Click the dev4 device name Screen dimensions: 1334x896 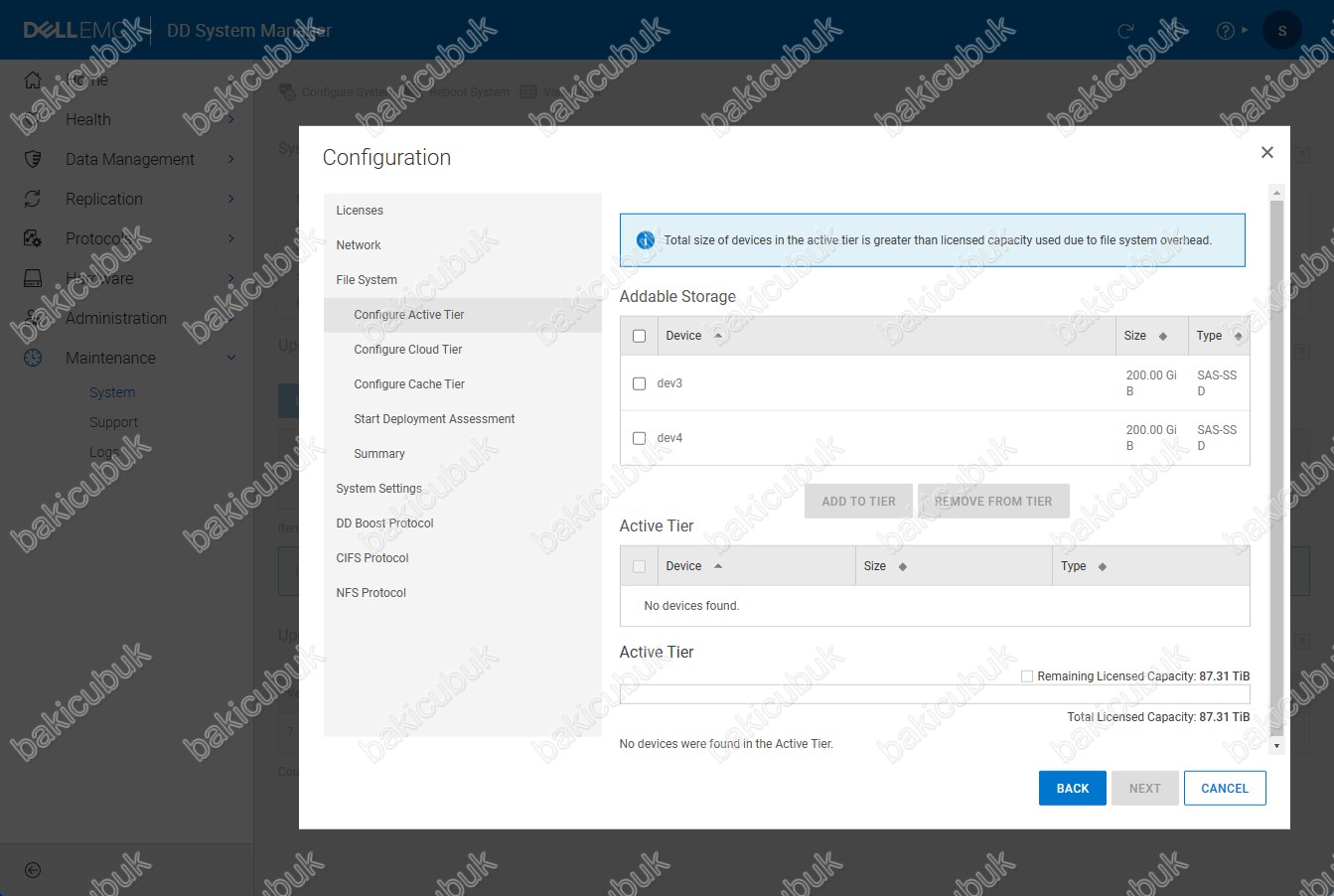[x=669, y=438]
